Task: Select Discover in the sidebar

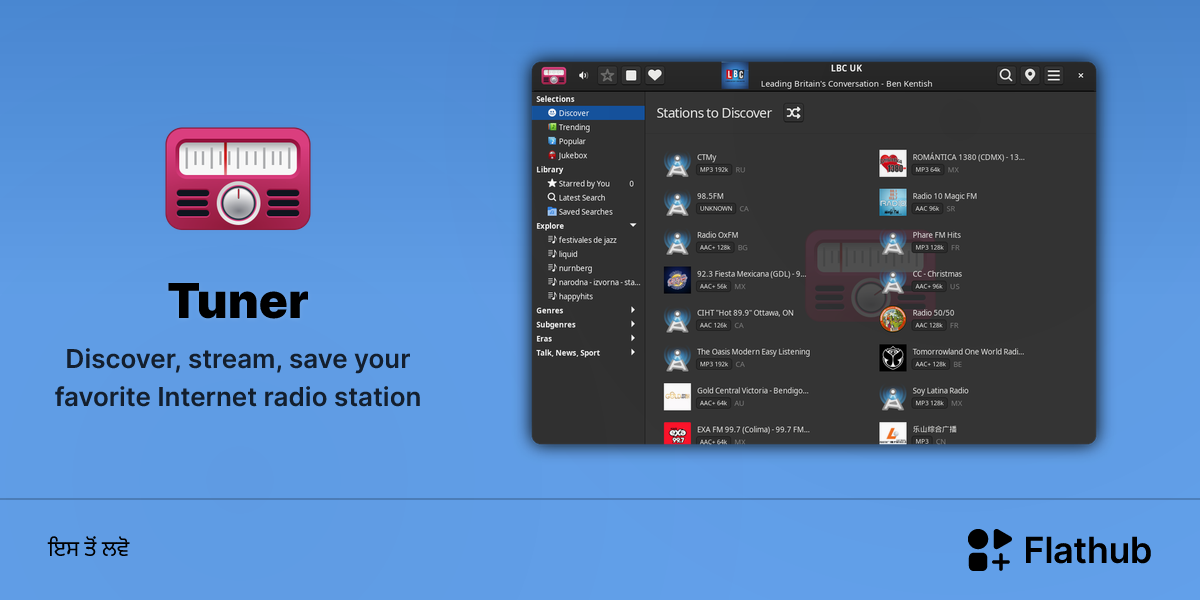Action: pos(588,113)
